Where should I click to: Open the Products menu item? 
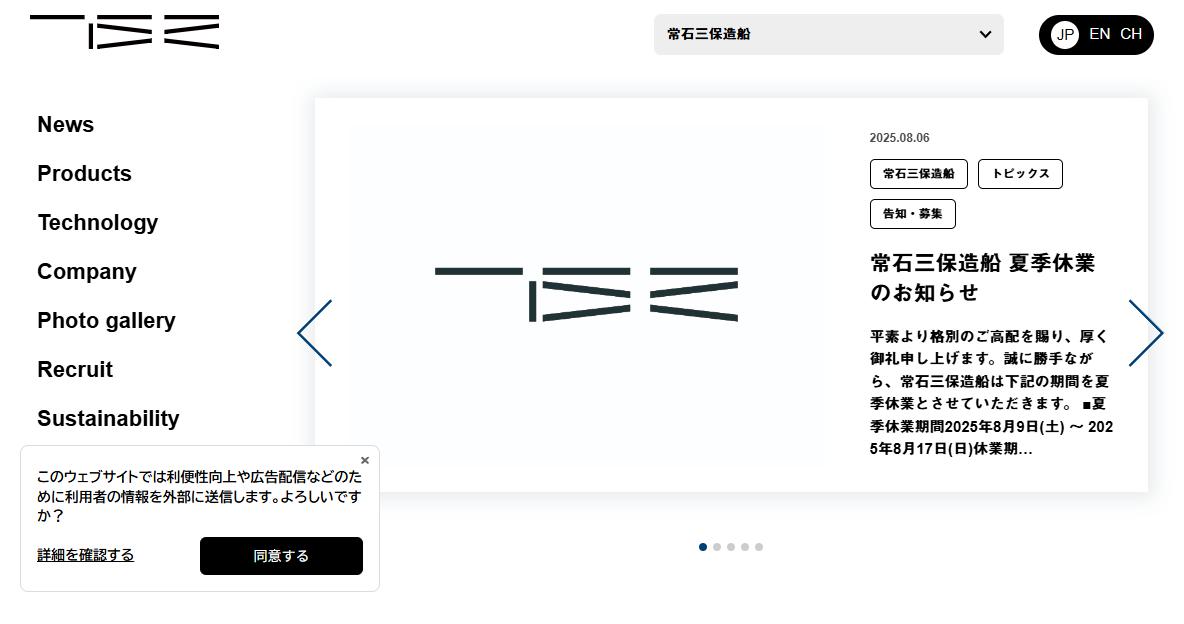(85, 174)
